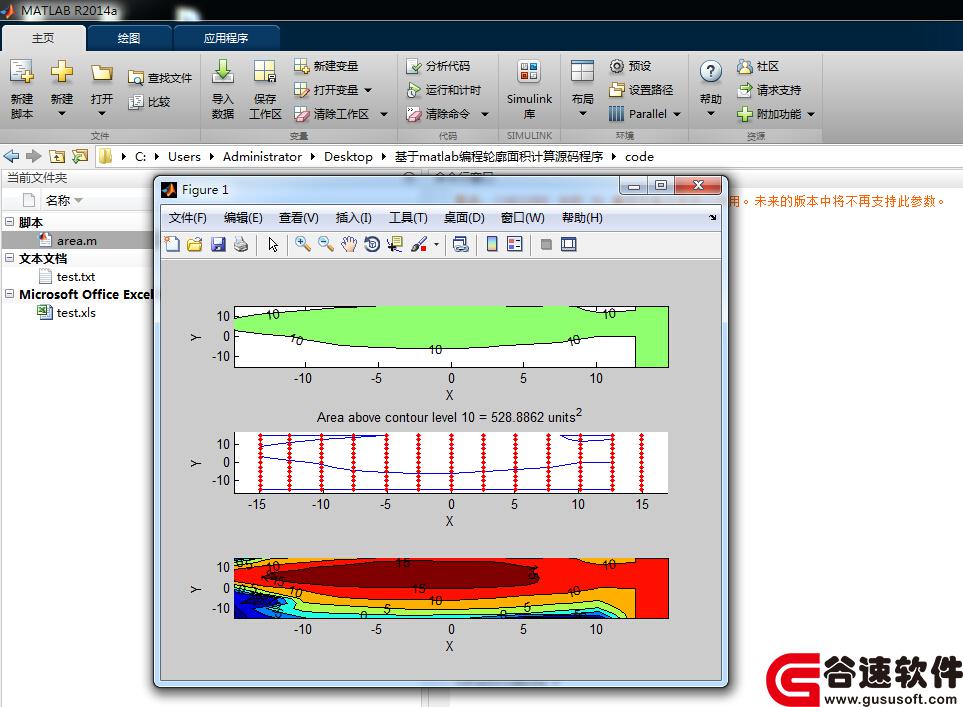This screenshot has width=963, height=707.
Task: Open 插入(I) menu in Figure 1
Action: [353, 217]
